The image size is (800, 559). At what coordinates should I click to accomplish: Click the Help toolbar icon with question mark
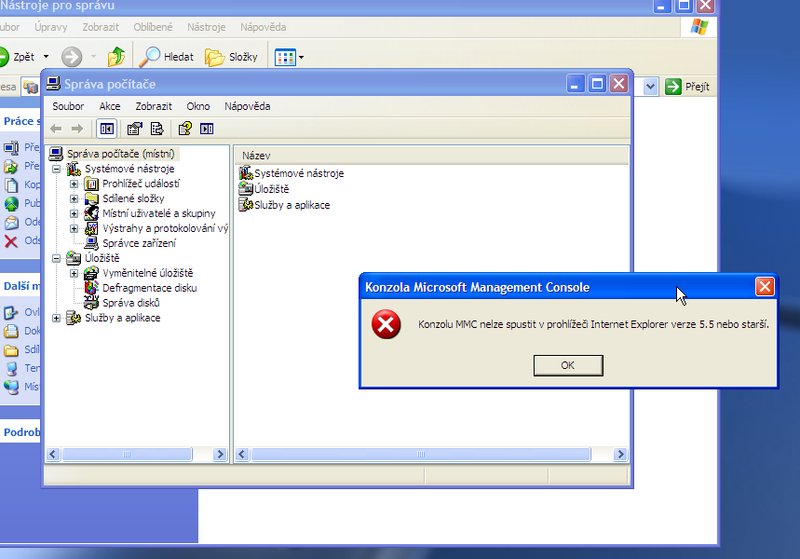(x=185, y=129)
